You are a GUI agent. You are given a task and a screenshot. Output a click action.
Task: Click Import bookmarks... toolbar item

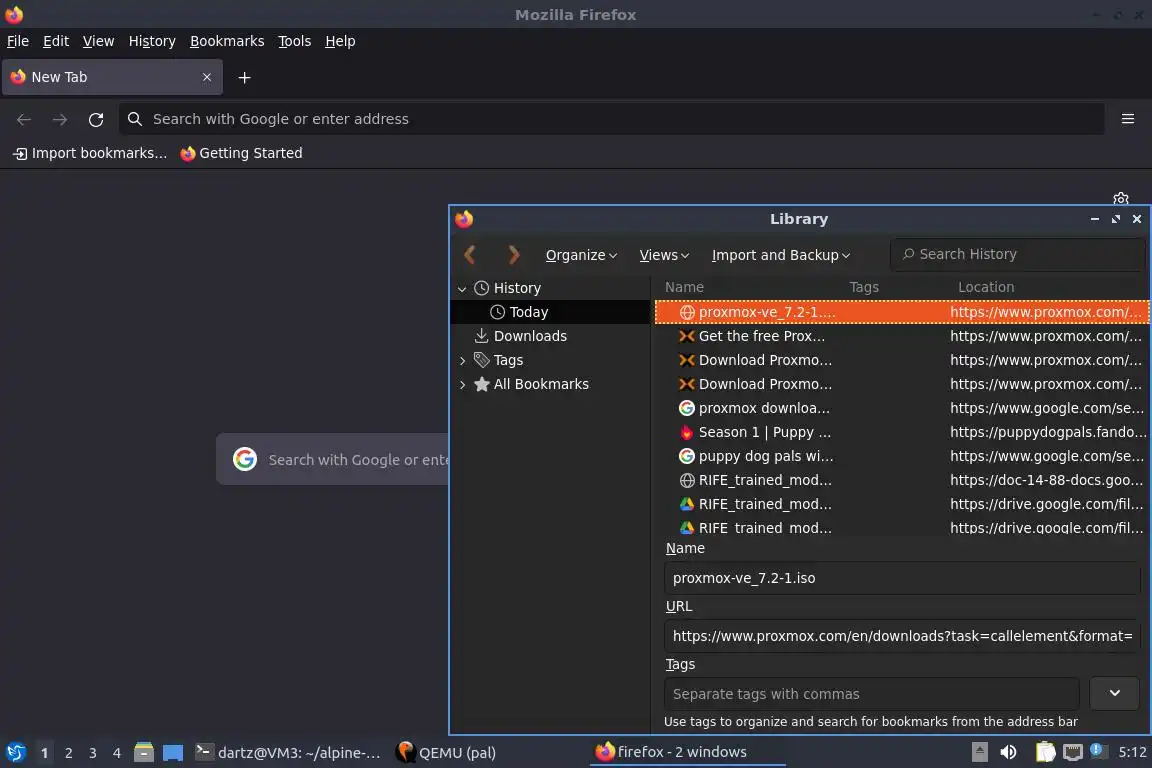pyautogui.click(x=90, y=154)
